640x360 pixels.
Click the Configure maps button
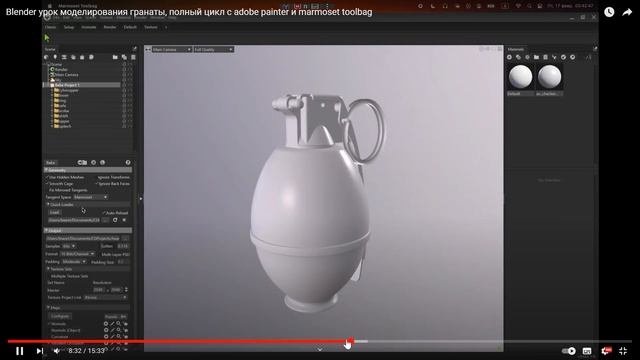coord(60,316)
